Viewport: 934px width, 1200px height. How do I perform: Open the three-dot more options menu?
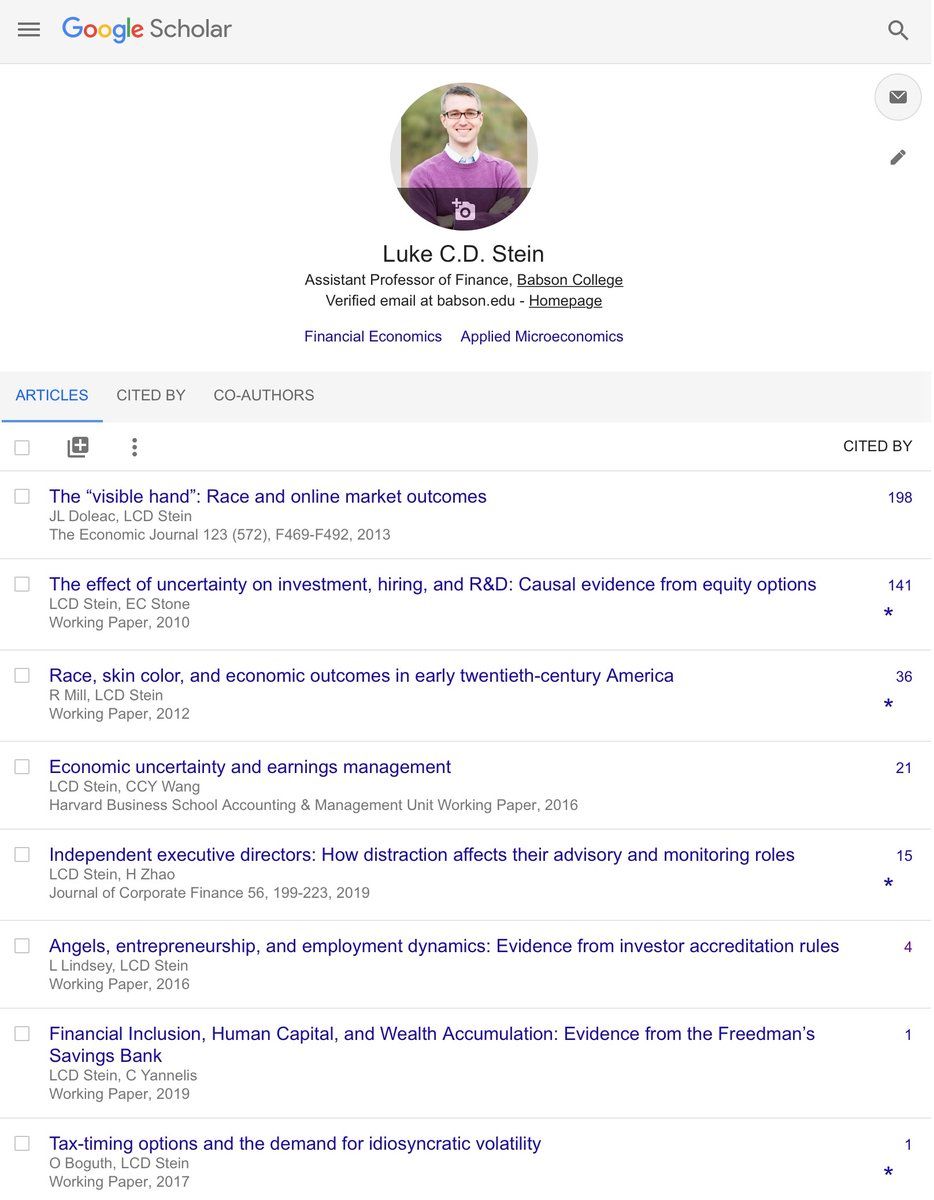click(x=135, y=447)
